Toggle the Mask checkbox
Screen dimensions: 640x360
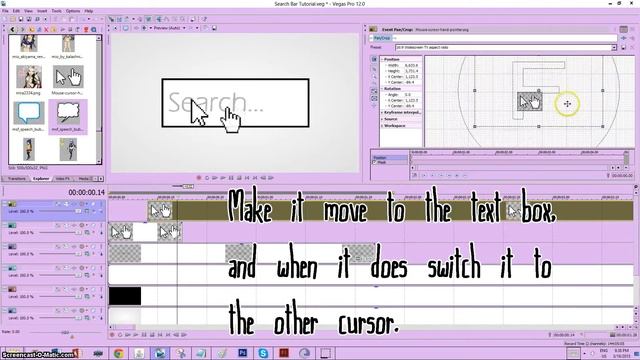point(374,162)
